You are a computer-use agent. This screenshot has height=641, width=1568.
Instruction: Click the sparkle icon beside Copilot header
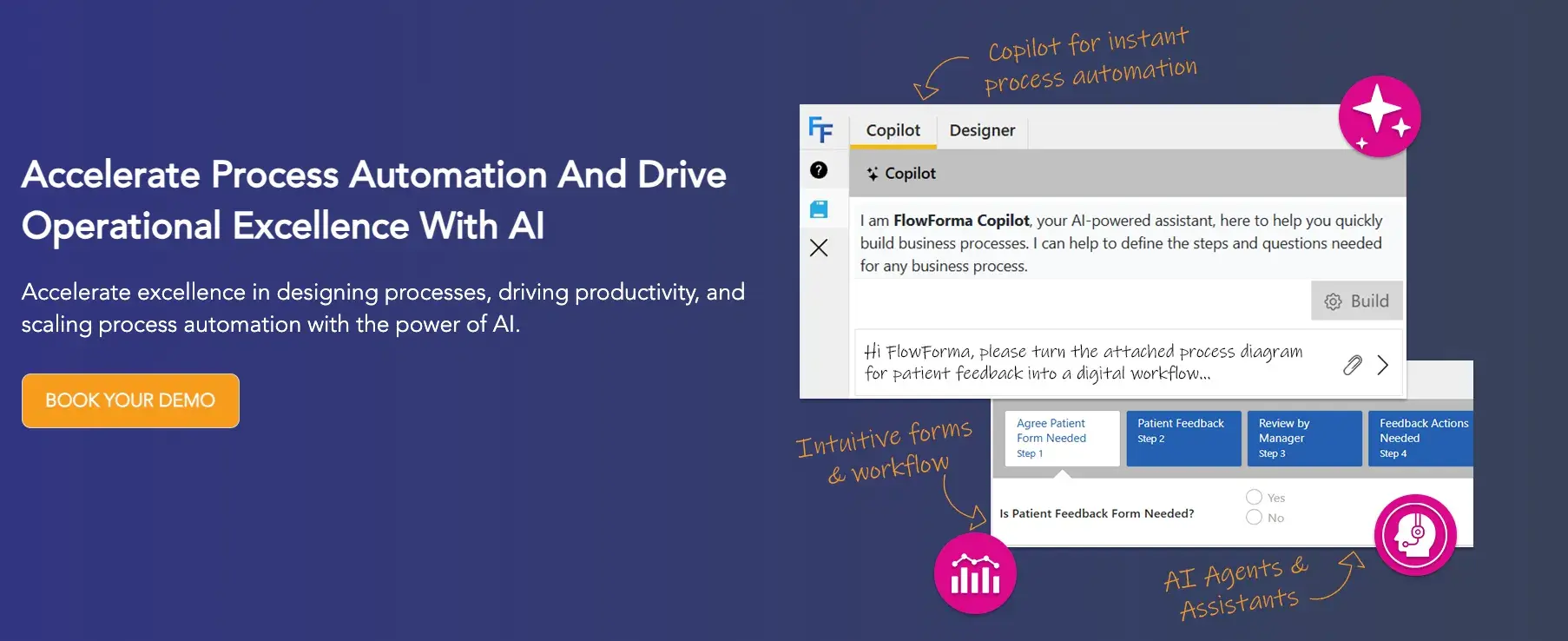[x=872, y=174]
